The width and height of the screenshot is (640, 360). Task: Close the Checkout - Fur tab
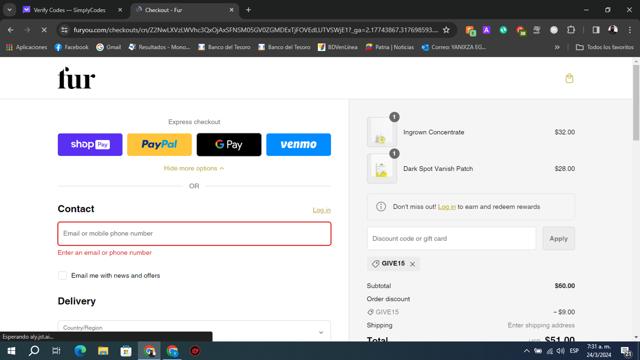pyautogui.click(x=231, y=10)
